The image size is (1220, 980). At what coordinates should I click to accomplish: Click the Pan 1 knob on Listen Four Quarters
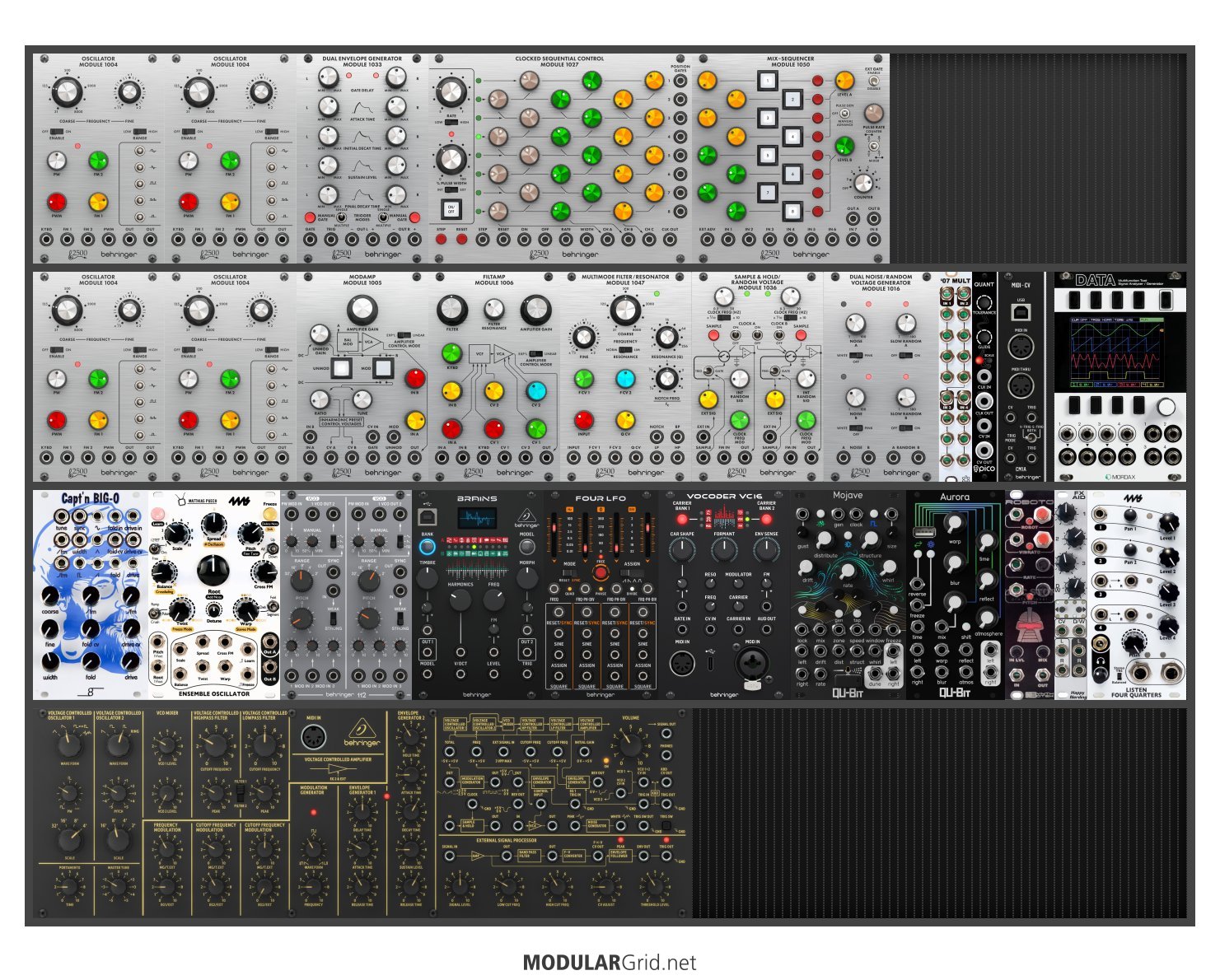pos(1129,517)
